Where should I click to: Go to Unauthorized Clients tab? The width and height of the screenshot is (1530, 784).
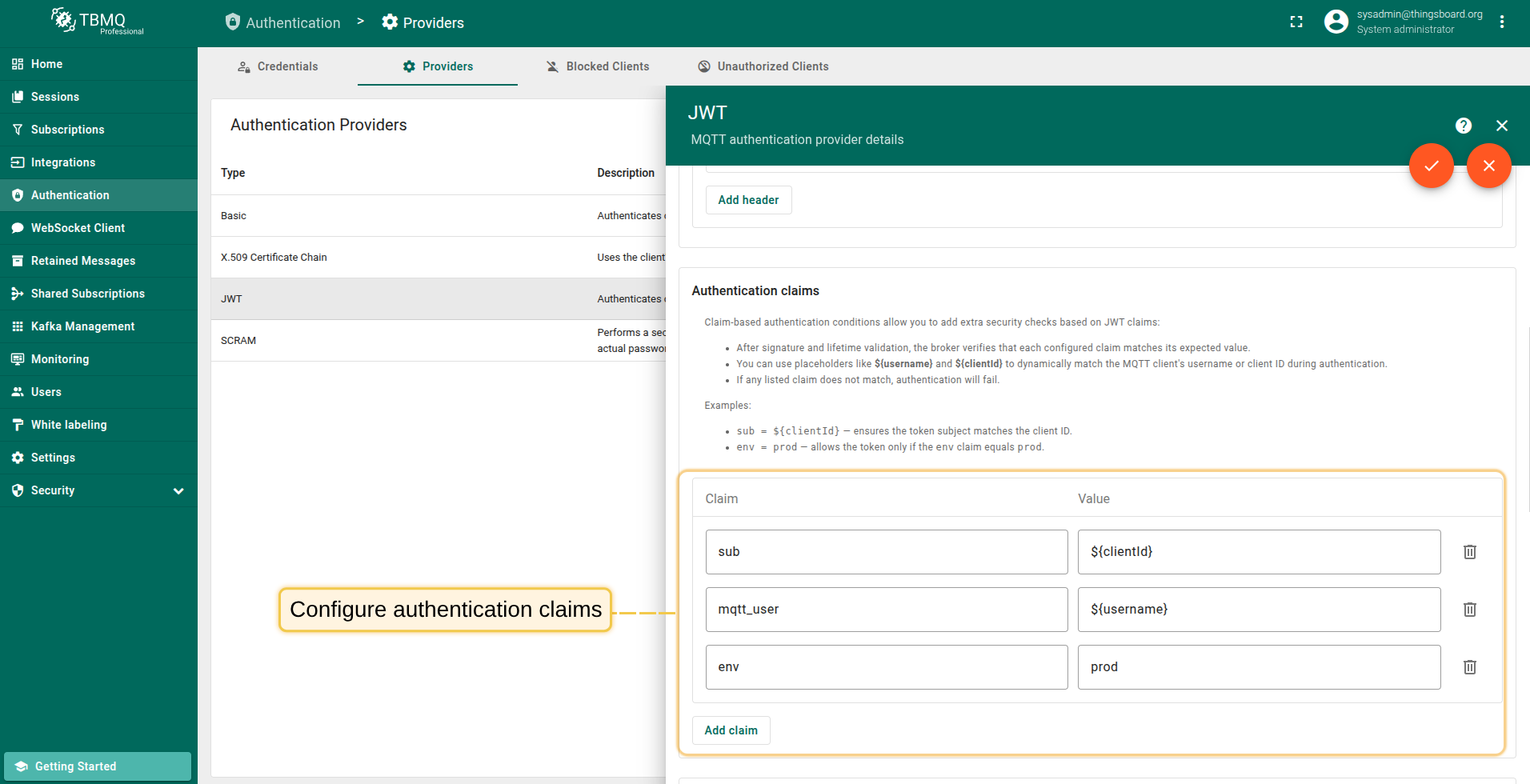point(763,66)
